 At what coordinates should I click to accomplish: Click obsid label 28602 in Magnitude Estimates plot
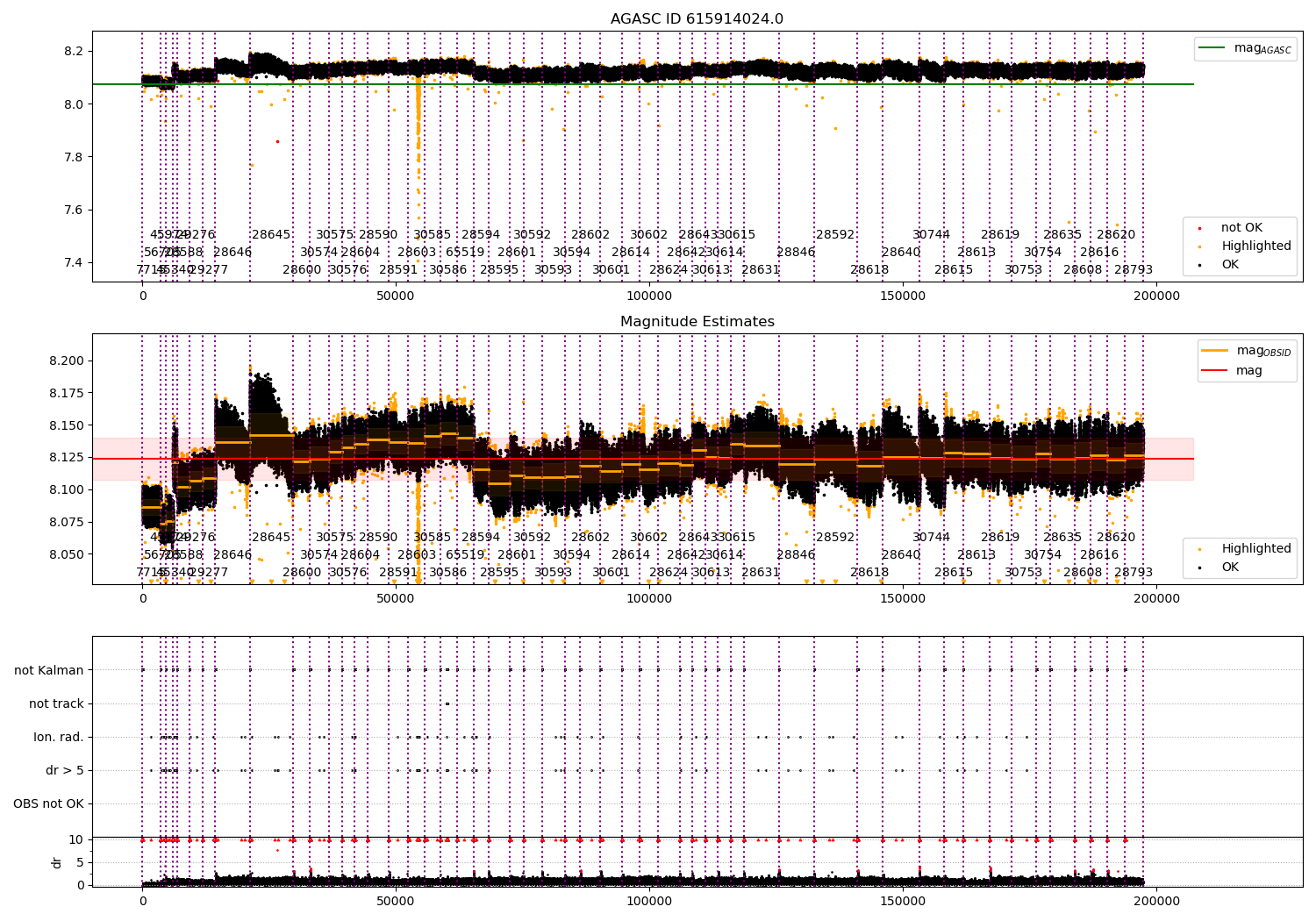point(590,538)
